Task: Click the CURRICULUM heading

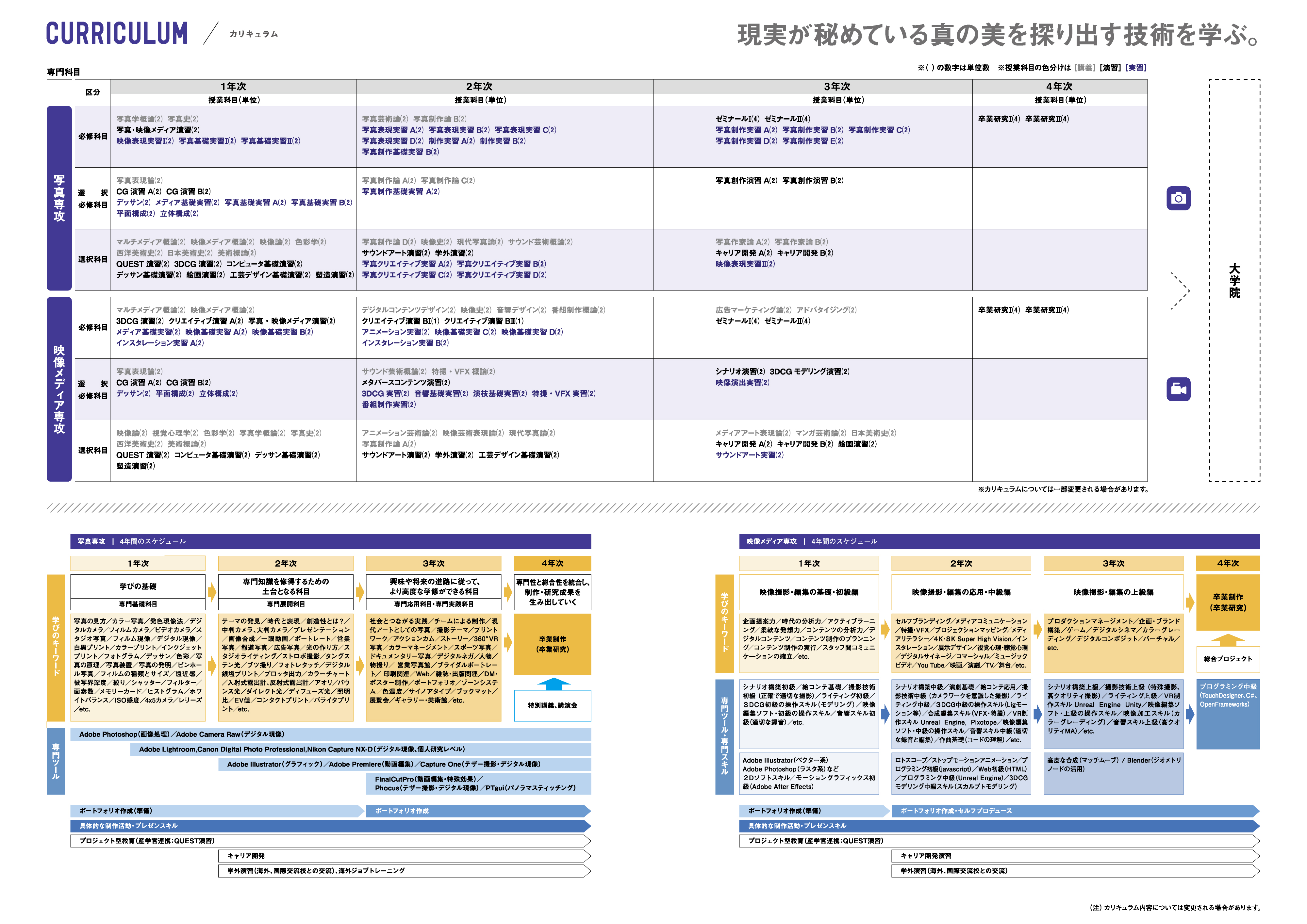Action: pyautogui.click(x=117, y=33)
